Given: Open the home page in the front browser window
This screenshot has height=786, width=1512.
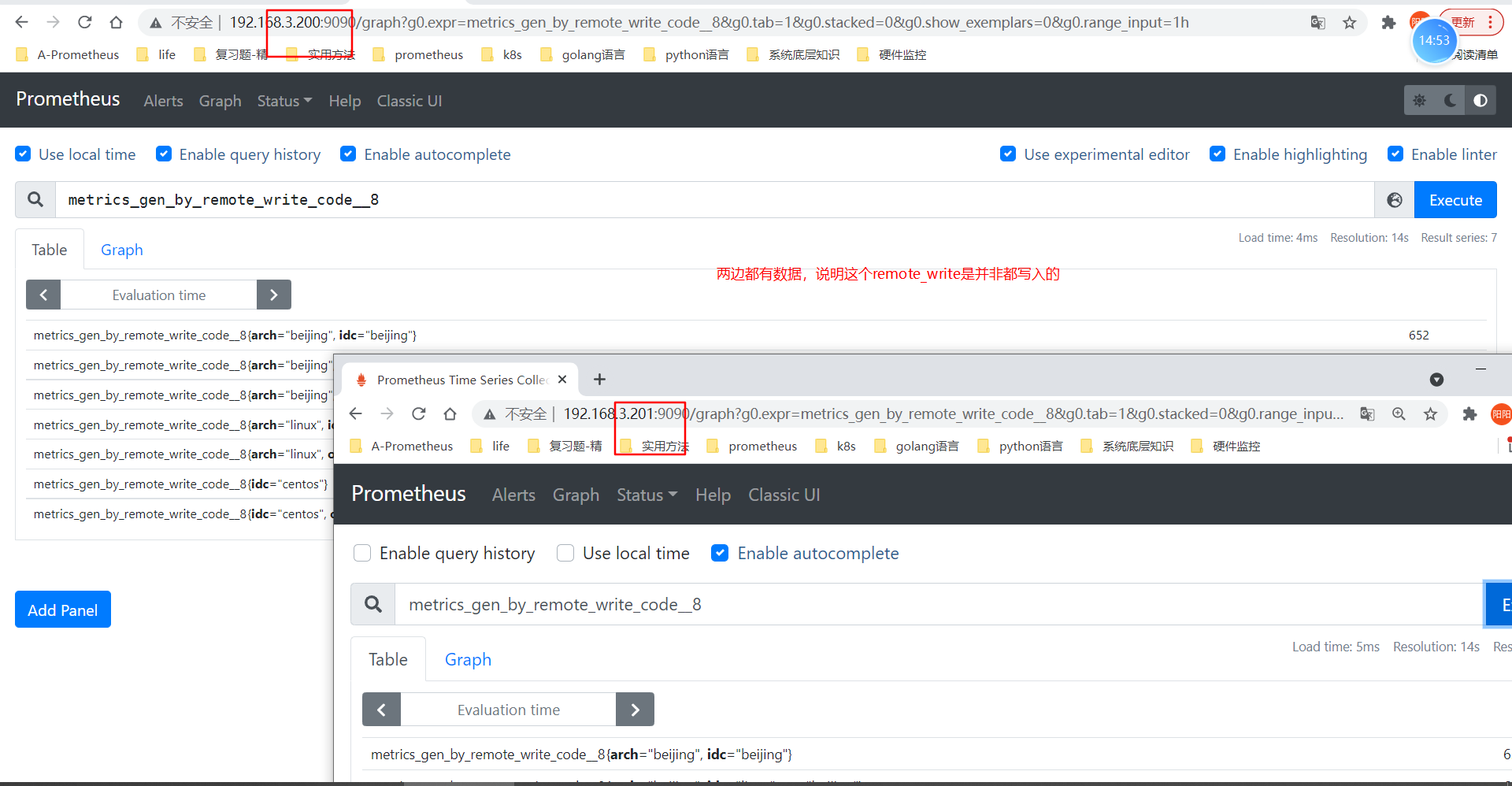Looking at the screenshot, I should click(x=450, y=413).
